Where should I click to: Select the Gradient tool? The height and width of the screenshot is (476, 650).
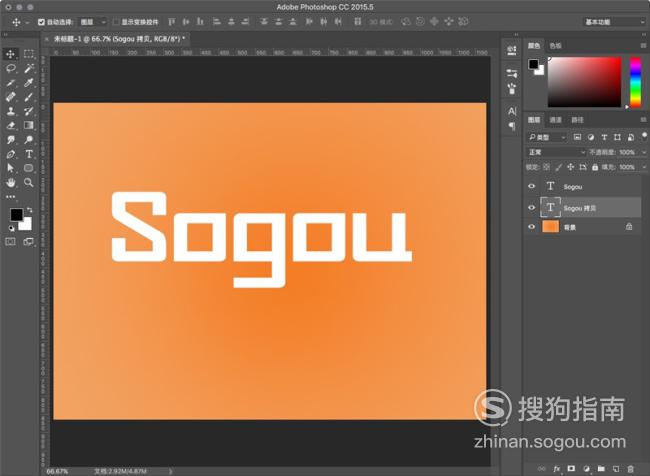tap(29, 125)
